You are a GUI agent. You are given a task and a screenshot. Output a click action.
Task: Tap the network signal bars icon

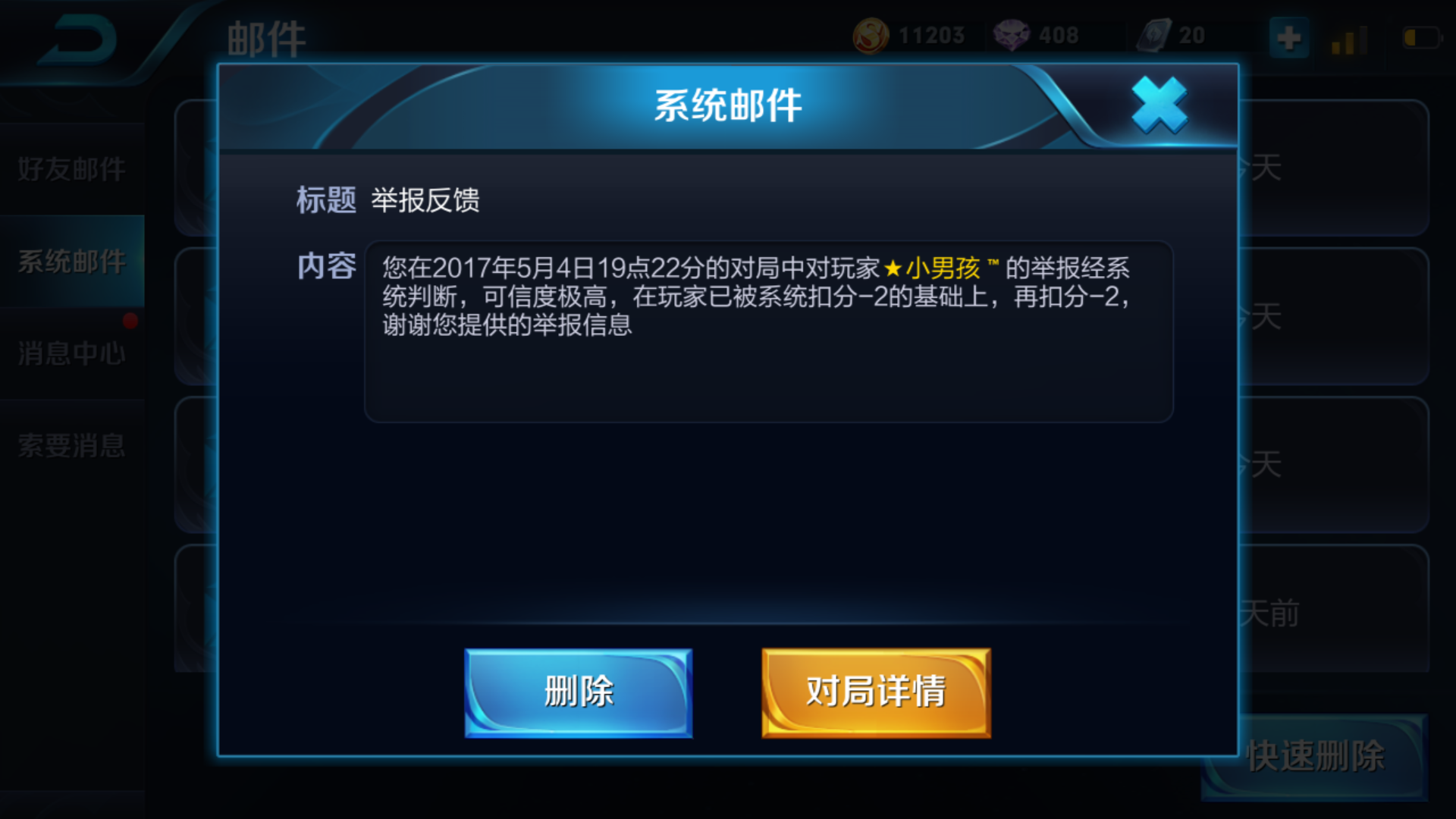1350,40
